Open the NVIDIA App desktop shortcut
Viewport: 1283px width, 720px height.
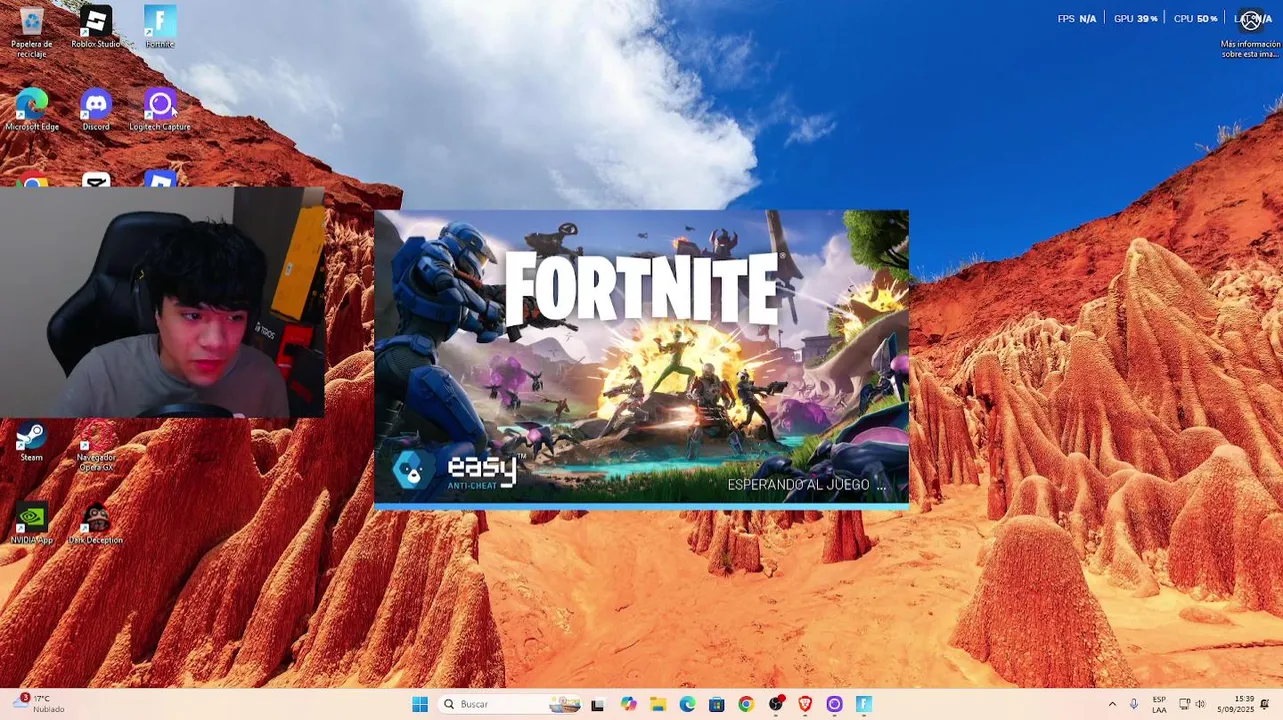[32, 523]
